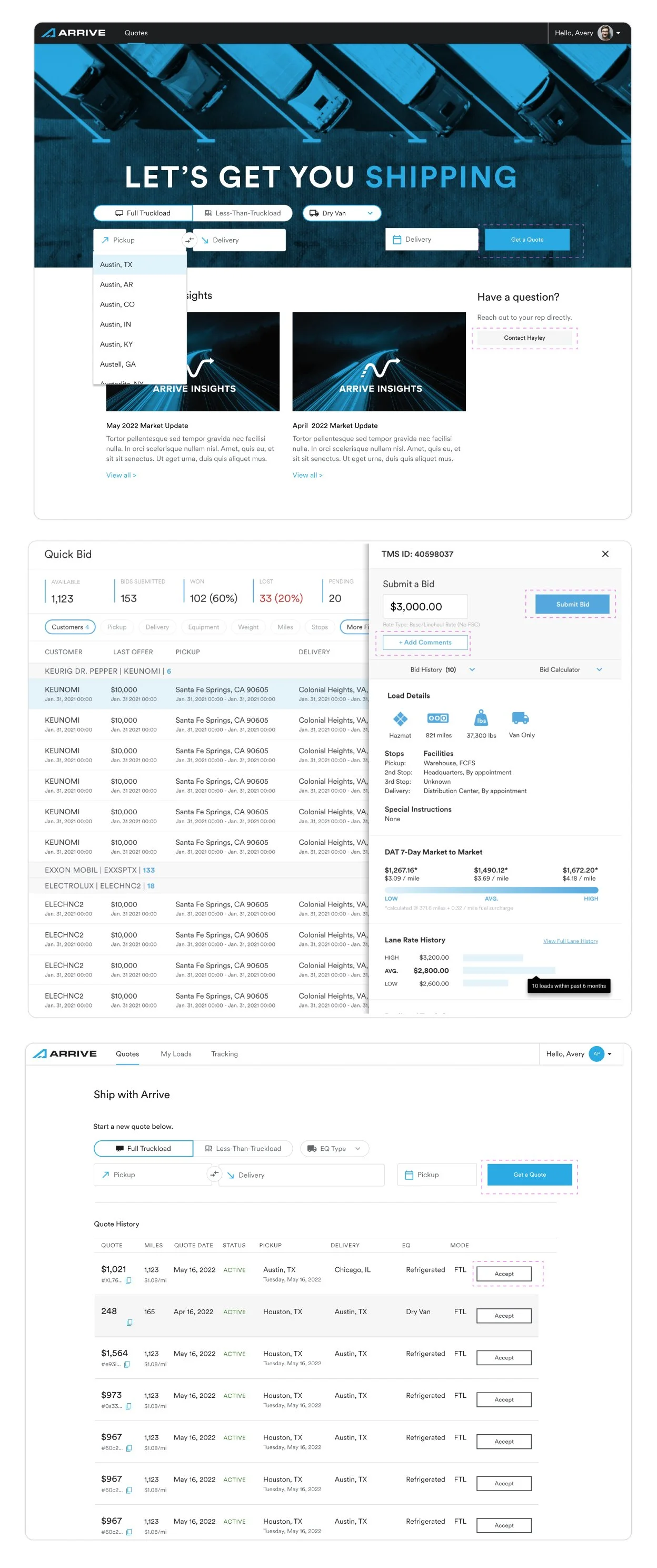
Task: Click Avery's profile photo avatar
Action: tap(605, 33)
